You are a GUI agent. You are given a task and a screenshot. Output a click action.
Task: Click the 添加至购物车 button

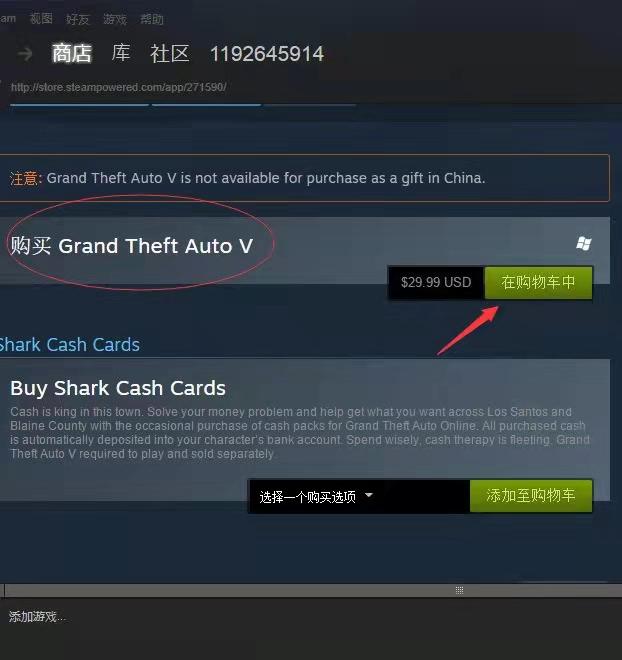click(531, 495)
